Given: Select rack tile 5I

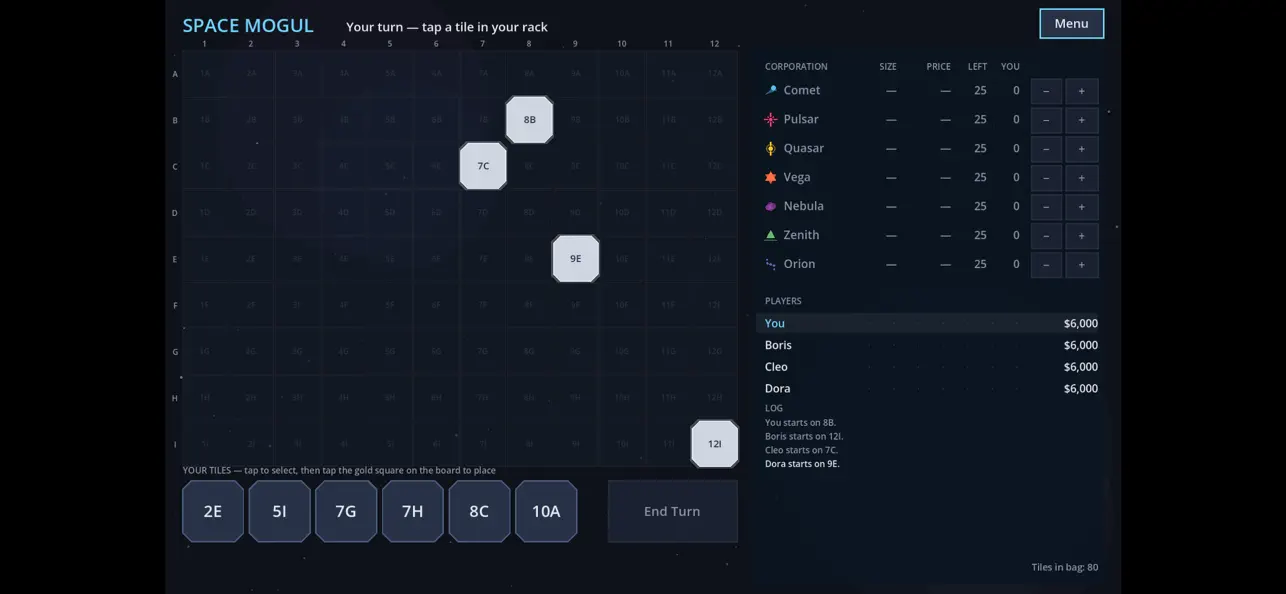Looking at the screenshot, I should [279, 511].
